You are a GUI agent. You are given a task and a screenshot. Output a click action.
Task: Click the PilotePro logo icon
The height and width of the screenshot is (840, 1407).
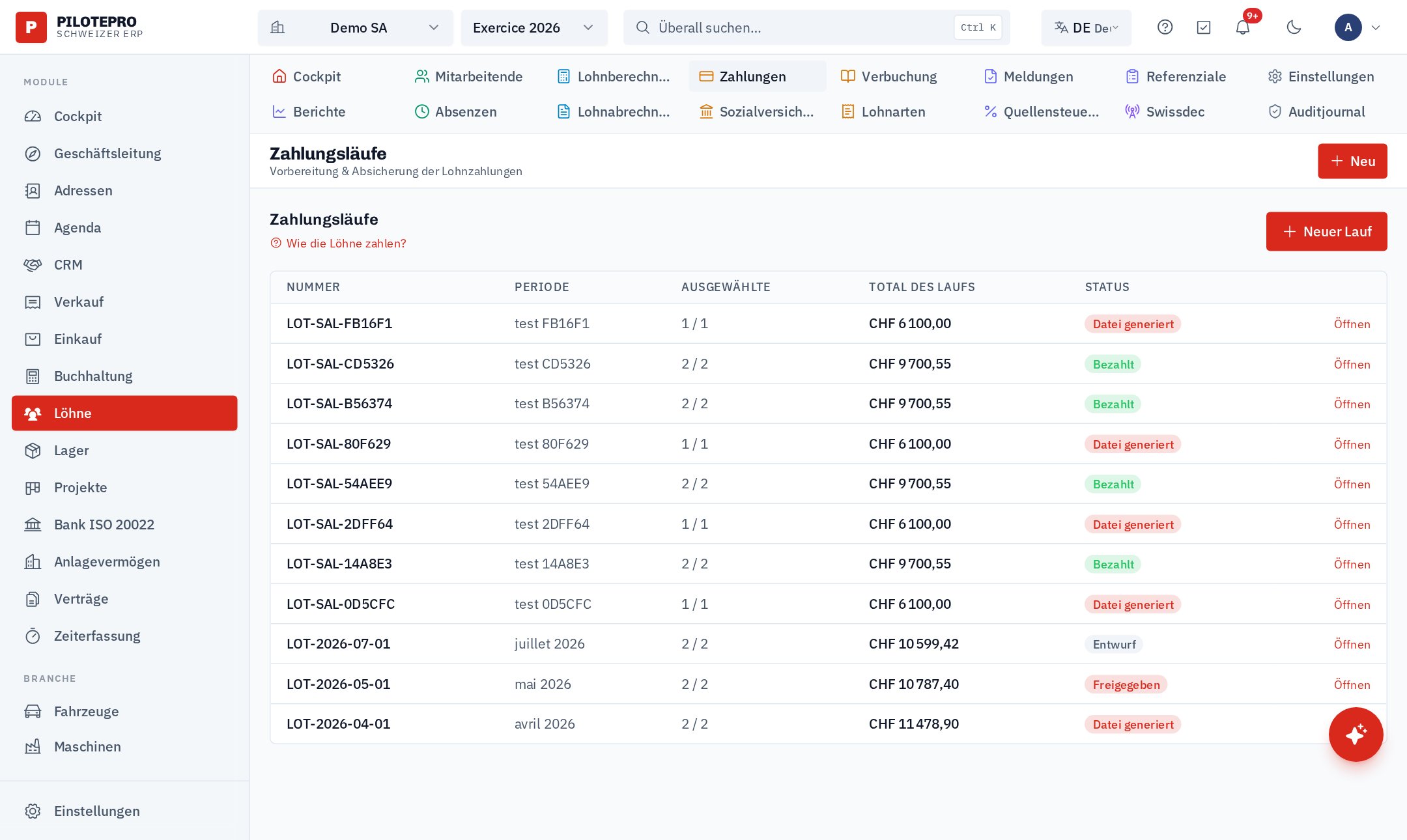pos(31,27)
